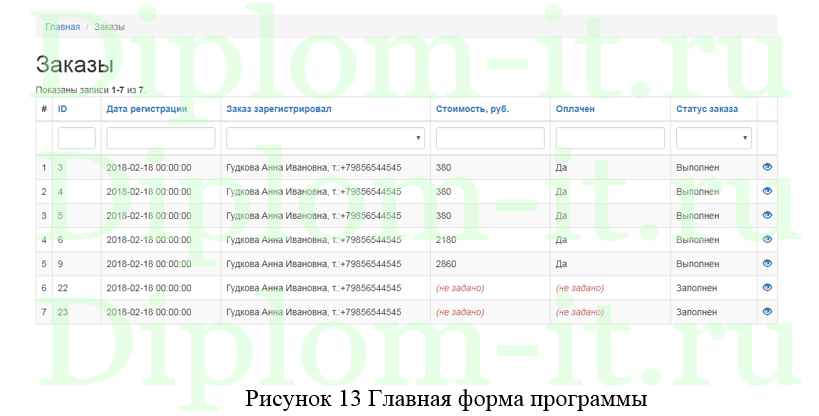Image resolution: width=819 pixels, height=416 pixels.
Task: Click the Заказы breadcrumb item
Action: point(109,27)
